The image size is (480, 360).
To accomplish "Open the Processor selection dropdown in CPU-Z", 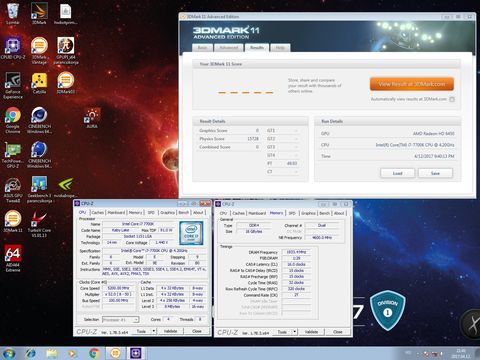I will [120, 320].
